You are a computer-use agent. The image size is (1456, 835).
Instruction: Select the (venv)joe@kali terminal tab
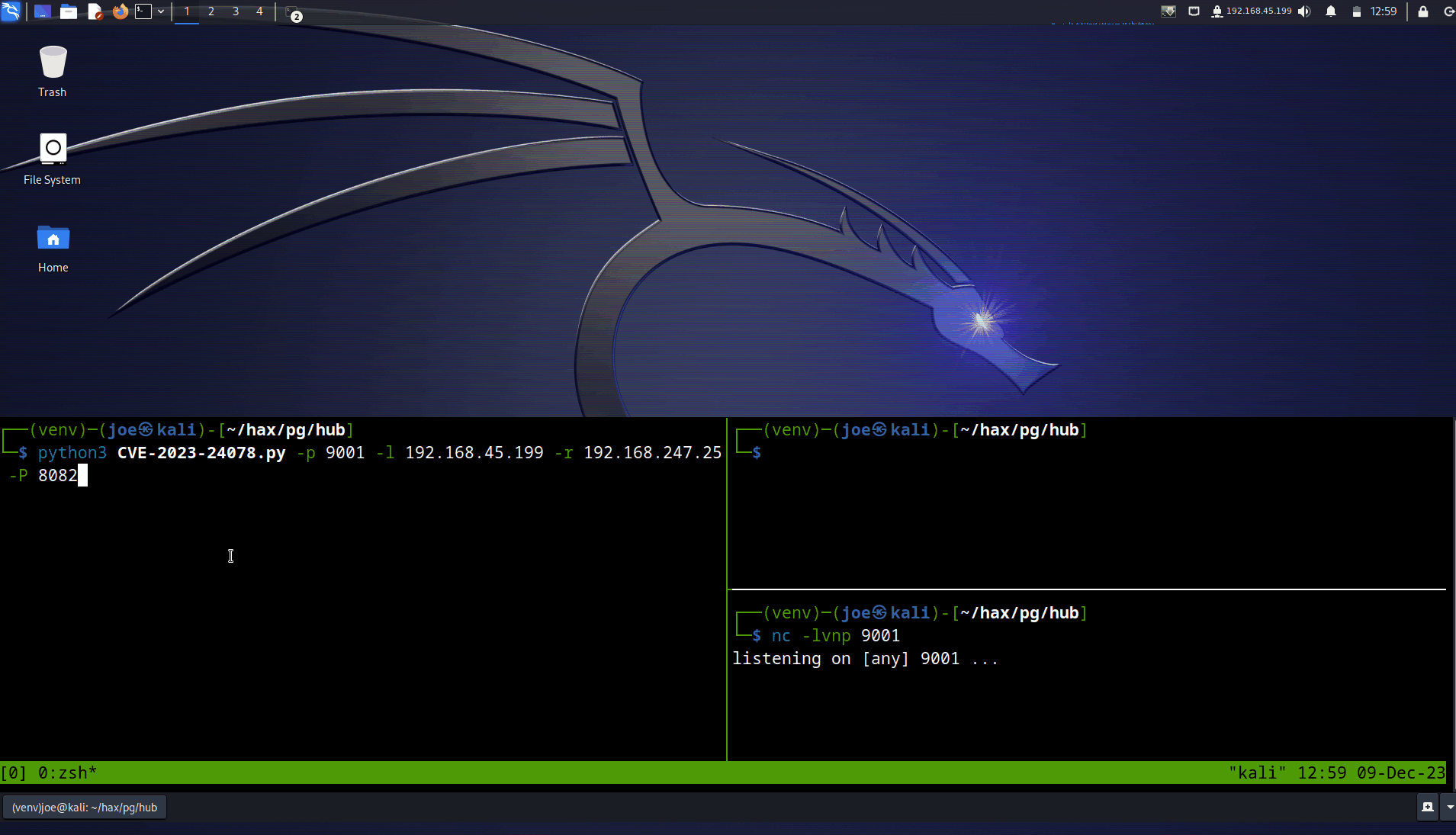click(85, 808)
